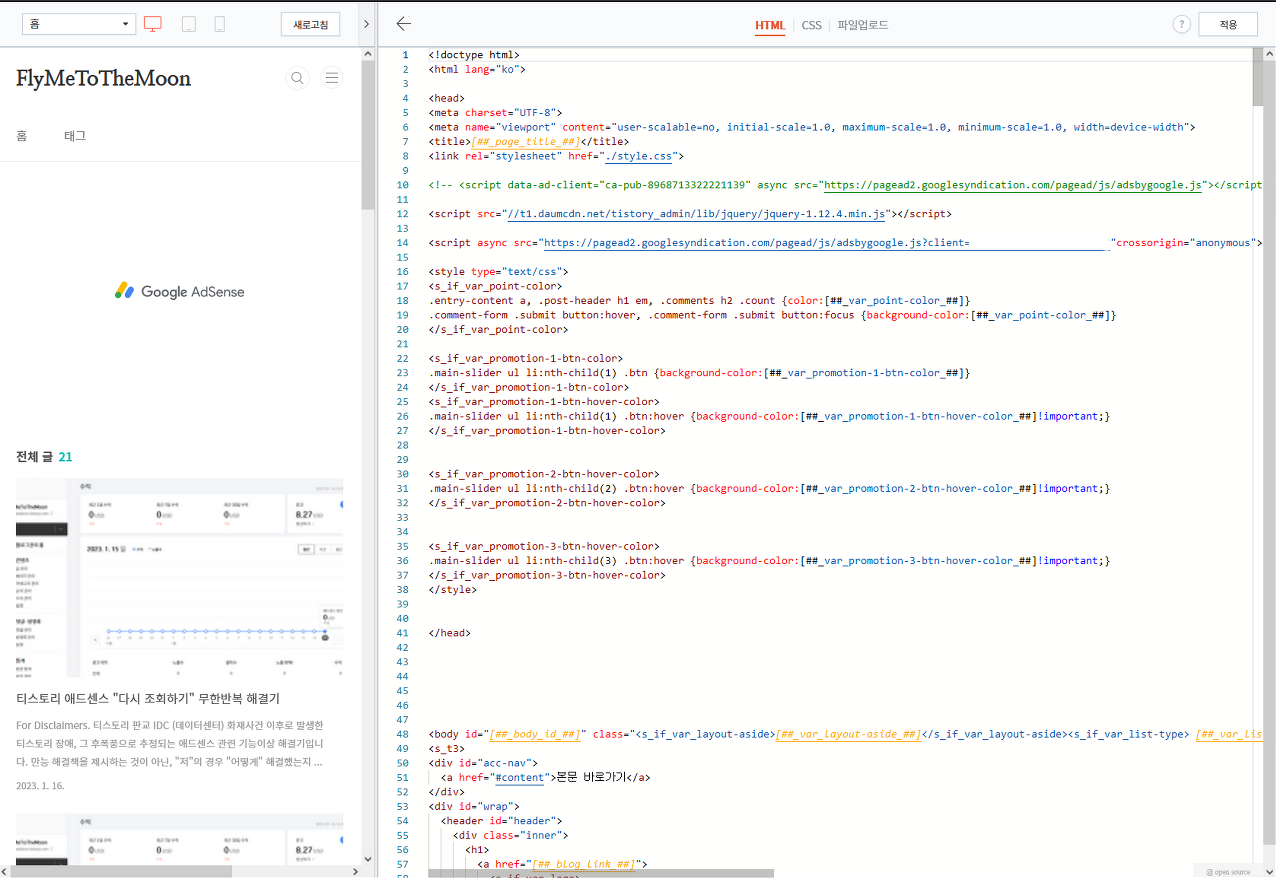
Task: Open help with the question mark icon
Action: point(1181,24)
